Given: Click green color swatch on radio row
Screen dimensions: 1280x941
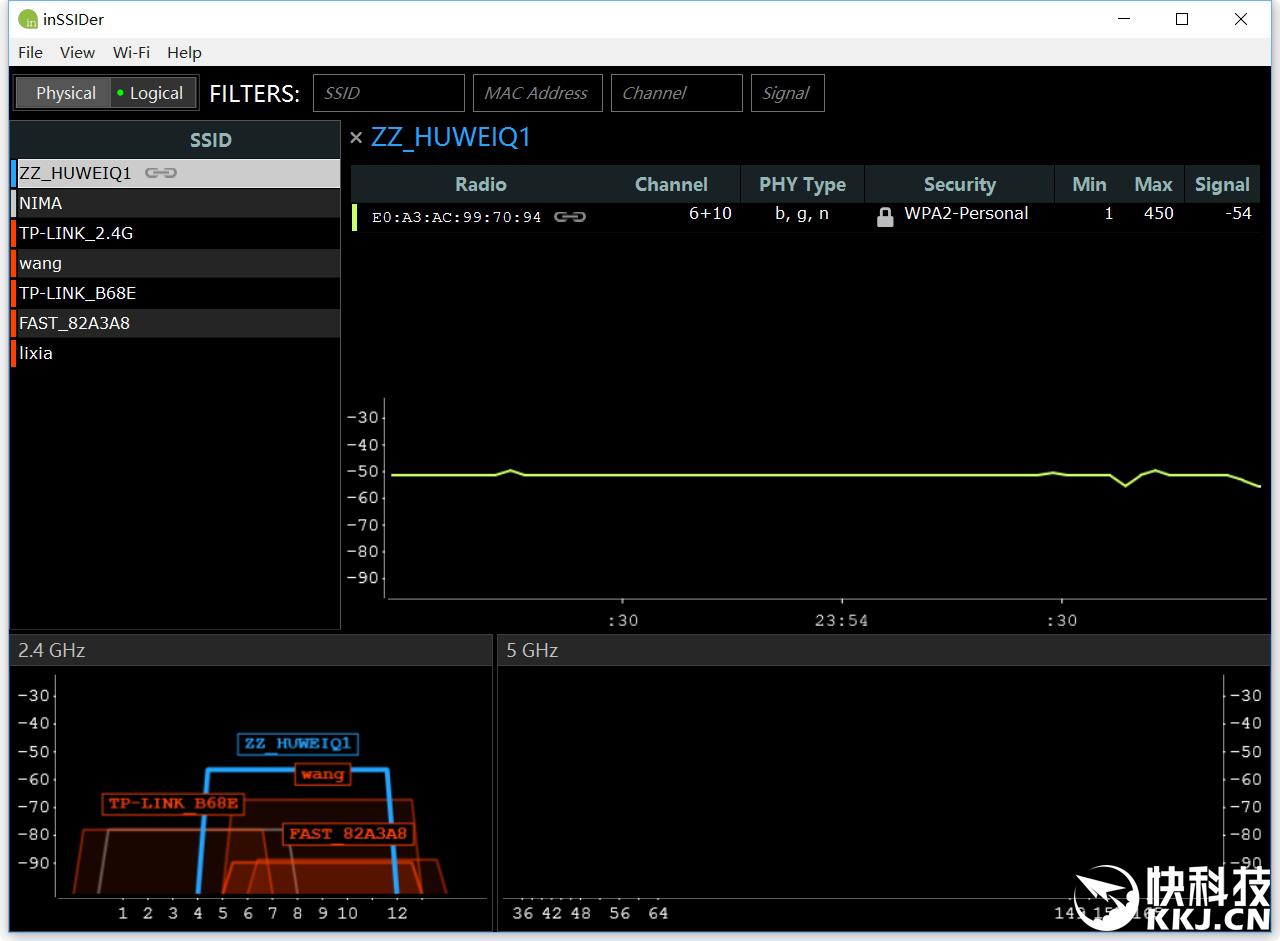Looking at the screenshot, I should pos(354,216).
